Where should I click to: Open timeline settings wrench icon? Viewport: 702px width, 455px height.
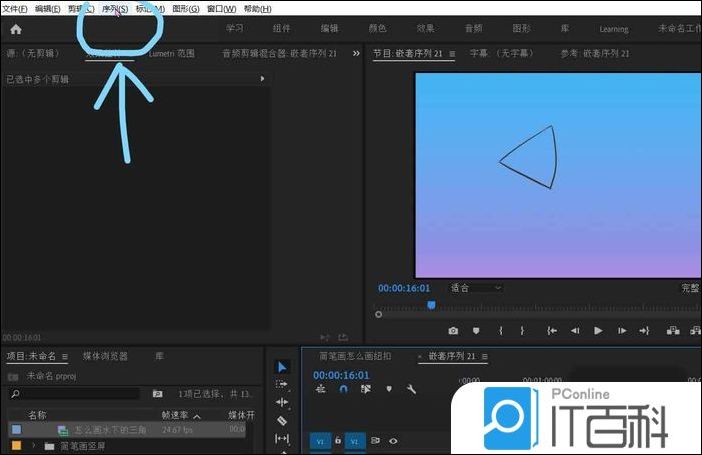click(411, 389)
